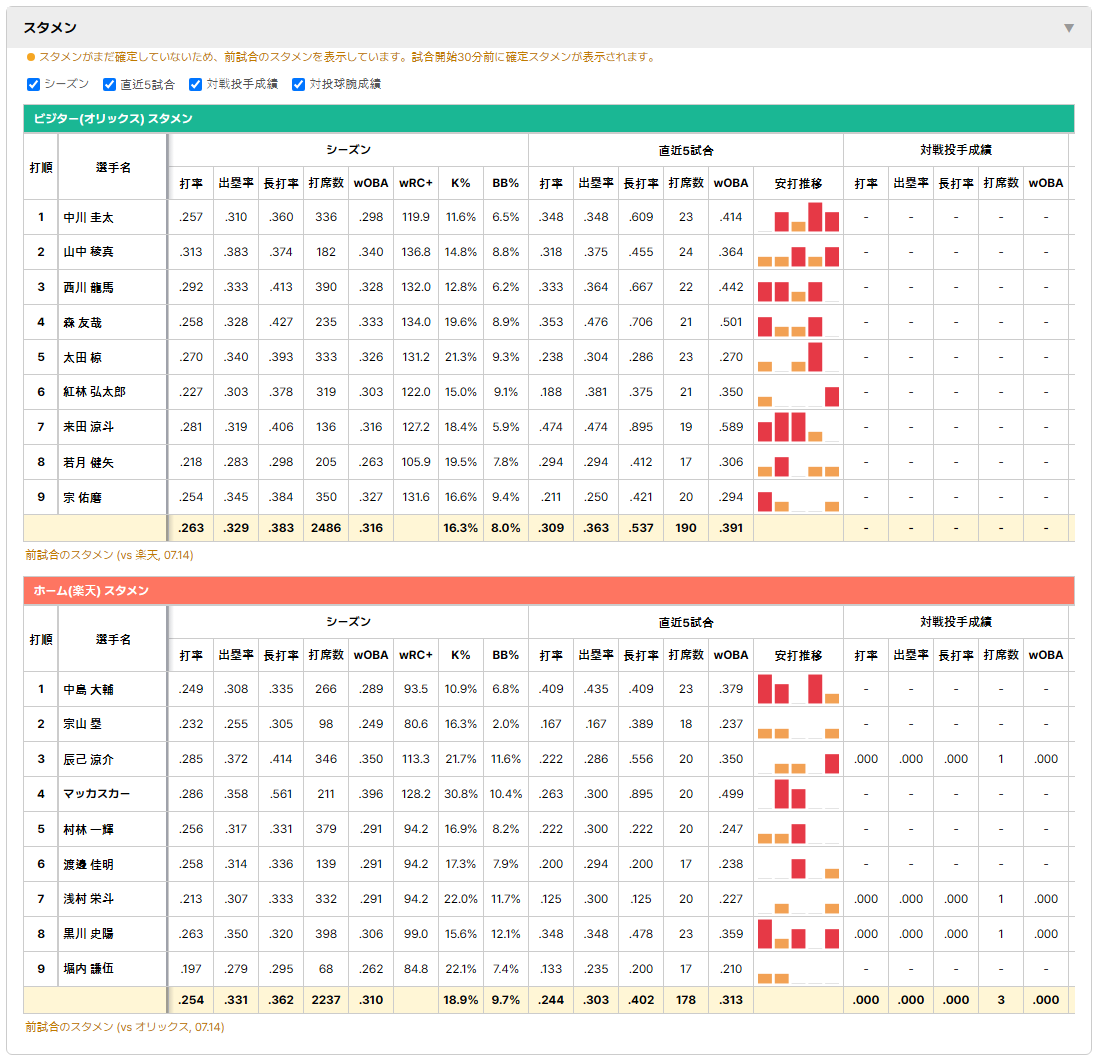The height and width of the screenshot is (1061, 1098).
Task: Click the 安打推移 column header in the Orix table
Action: (798, 183)
